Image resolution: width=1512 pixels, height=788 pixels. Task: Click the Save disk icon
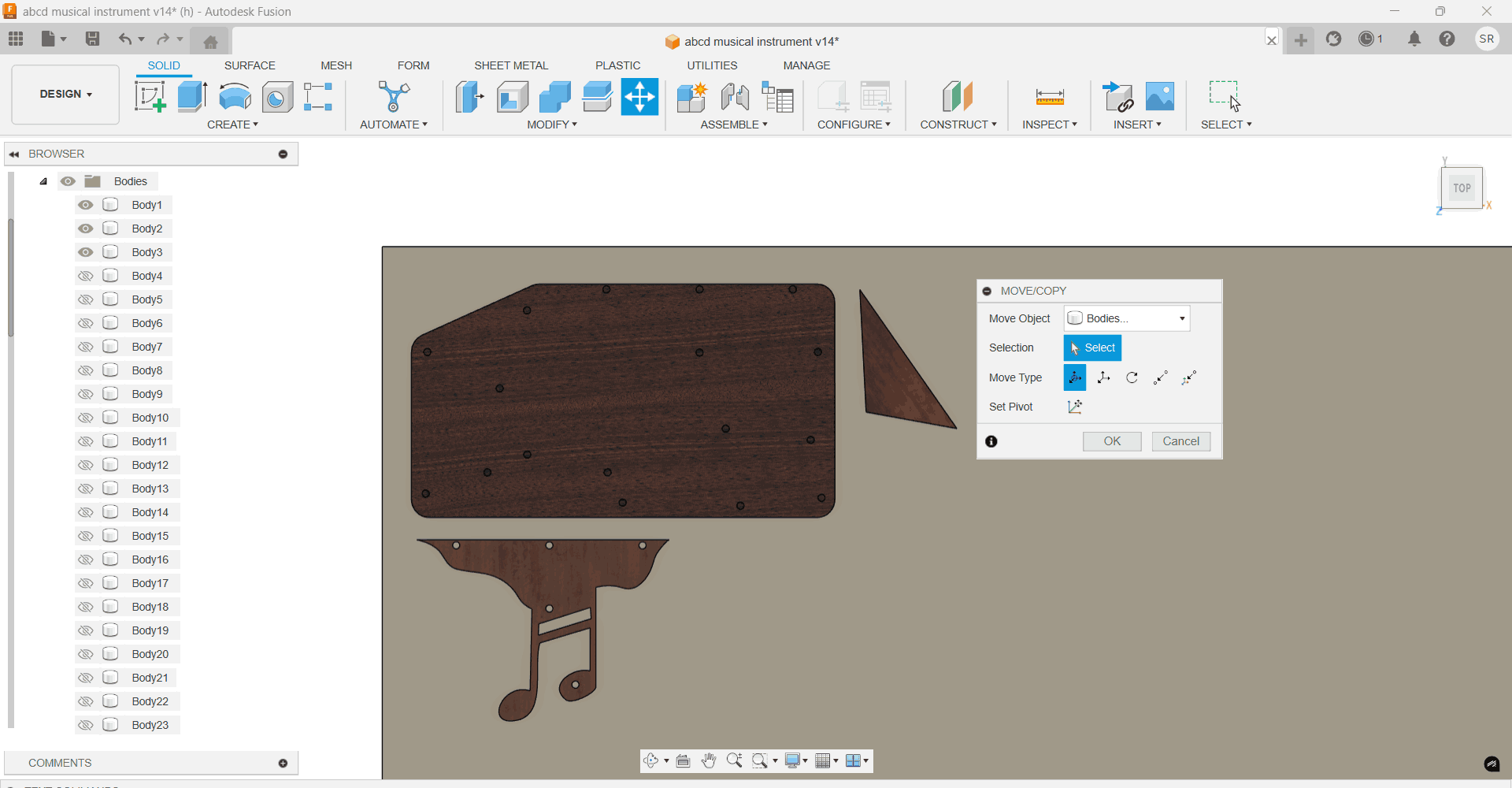(92, 39)
